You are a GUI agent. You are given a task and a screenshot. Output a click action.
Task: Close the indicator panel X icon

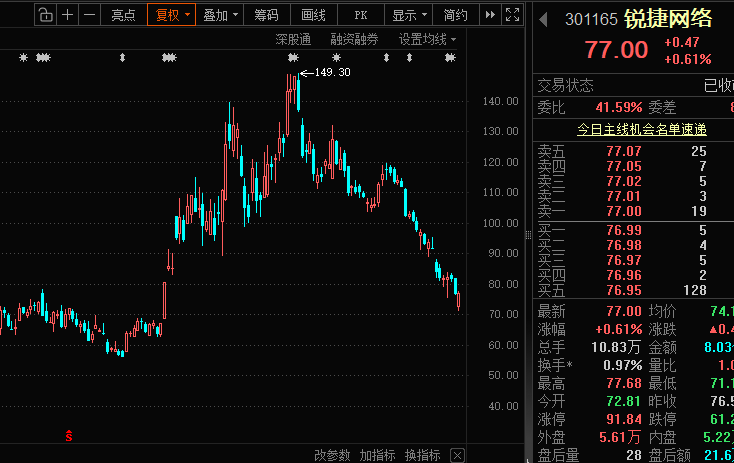[457, 455]
